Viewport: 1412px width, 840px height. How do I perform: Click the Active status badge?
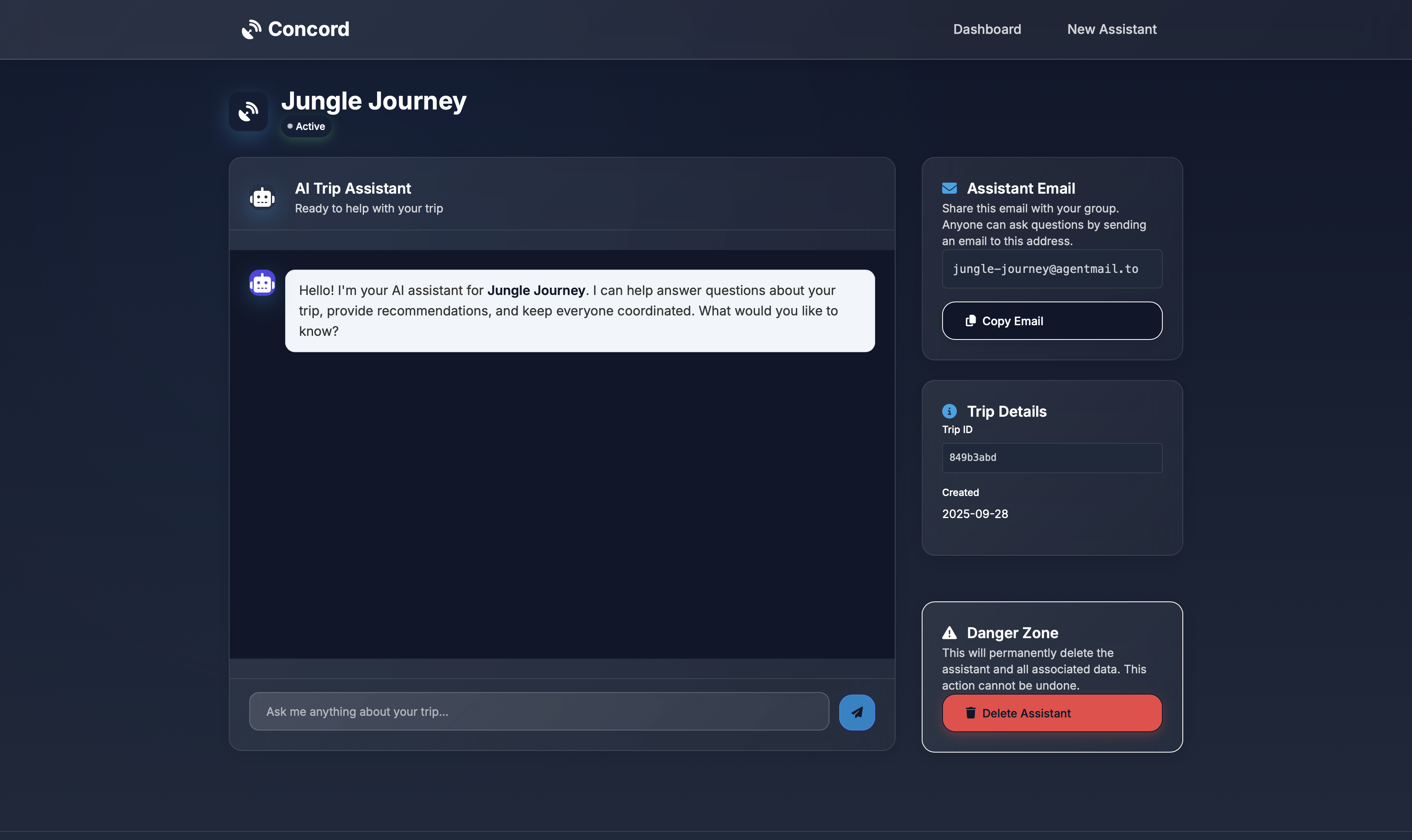click(x=306, y=126)
